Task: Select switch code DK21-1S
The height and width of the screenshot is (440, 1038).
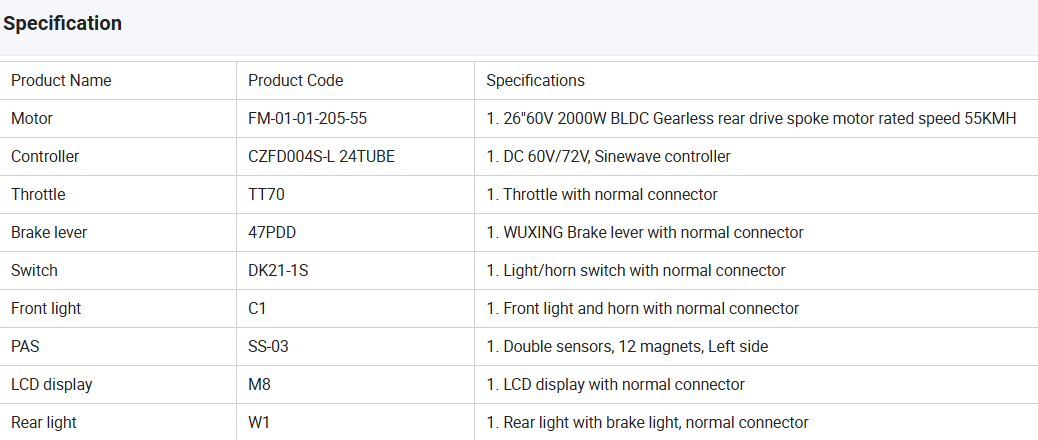Action: coord(277,271)
